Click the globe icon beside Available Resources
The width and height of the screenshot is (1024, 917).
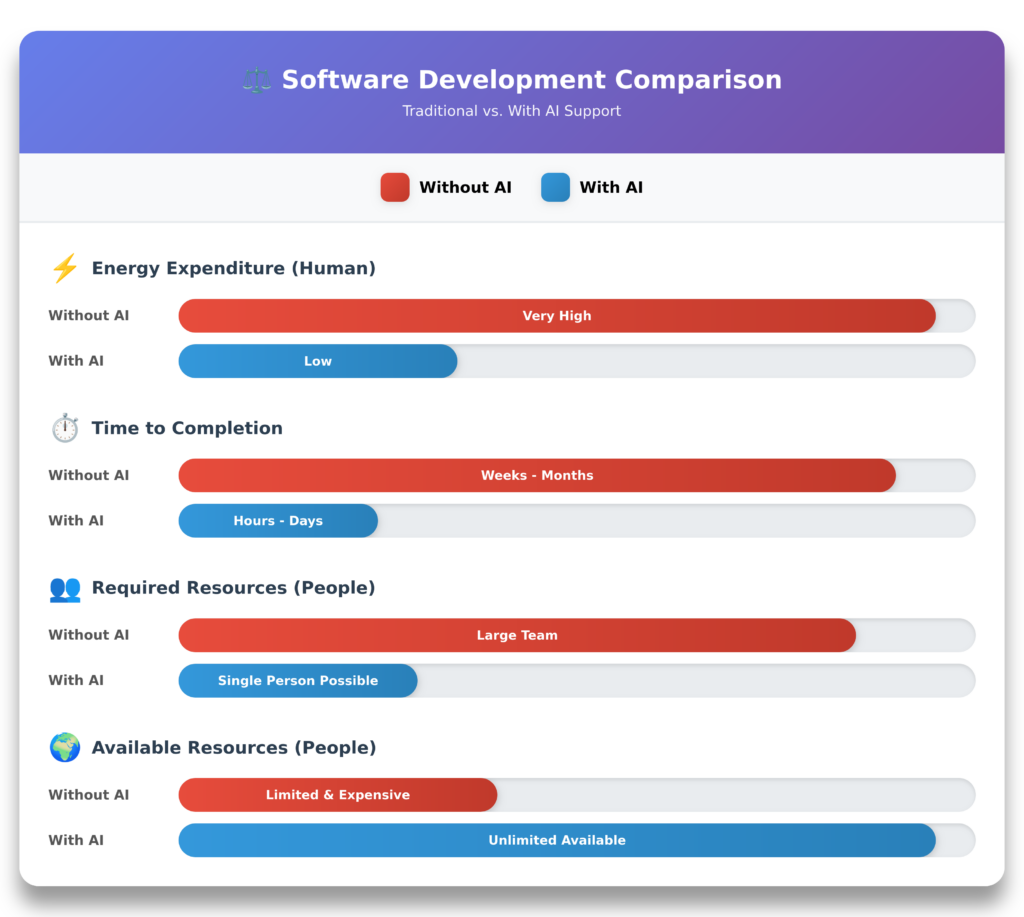(65, 748)
